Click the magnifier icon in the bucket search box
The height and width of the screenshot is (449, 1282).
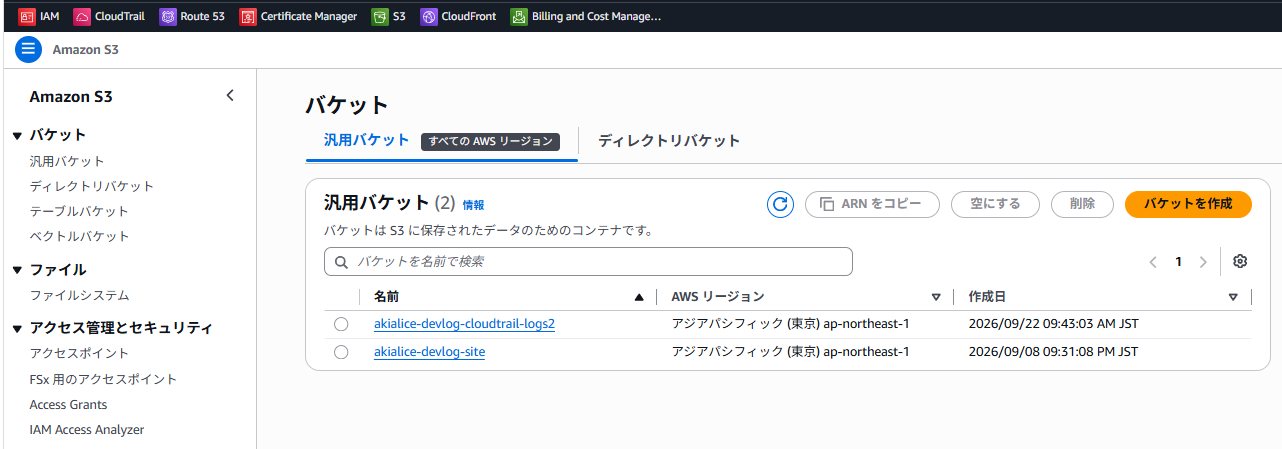click(x=341, y=262)
